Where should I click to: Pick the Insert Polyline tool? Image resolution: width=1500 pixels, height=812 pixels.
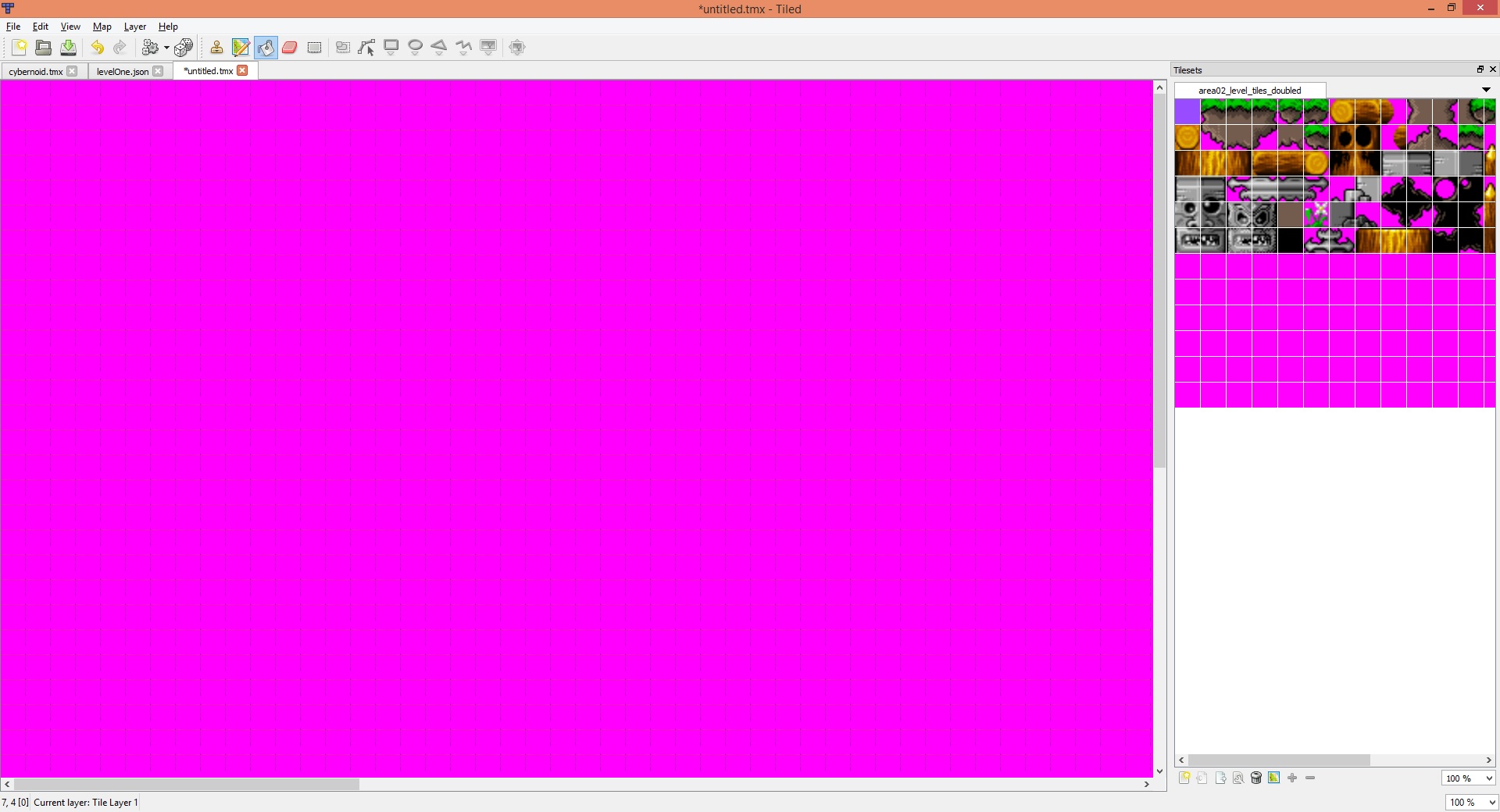click(464, 48)
